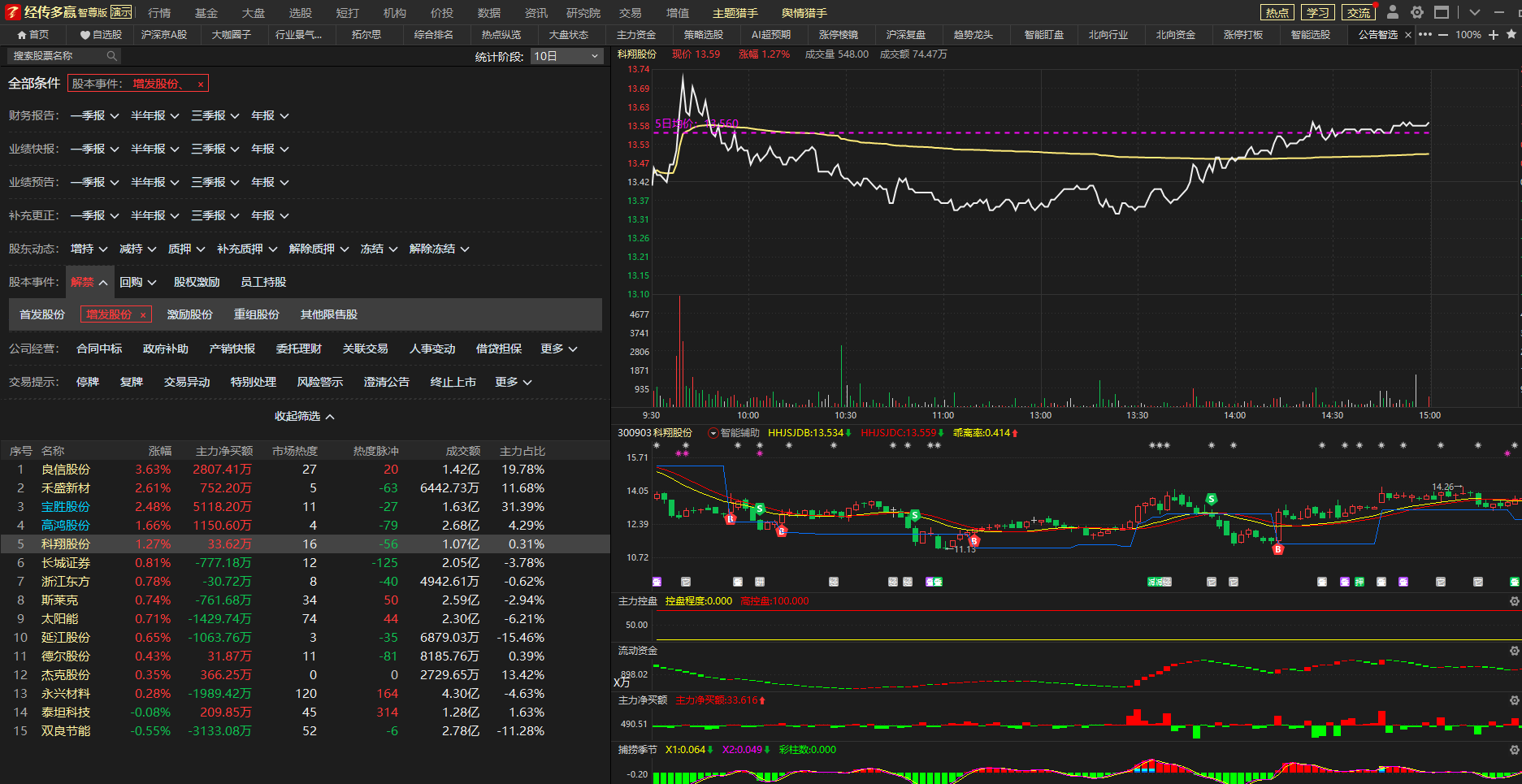The height and width of the screenshot is (784, 1522).
Task: Expand 业绩快报 半年报 dropdown
Action: (x=155, y=149)
